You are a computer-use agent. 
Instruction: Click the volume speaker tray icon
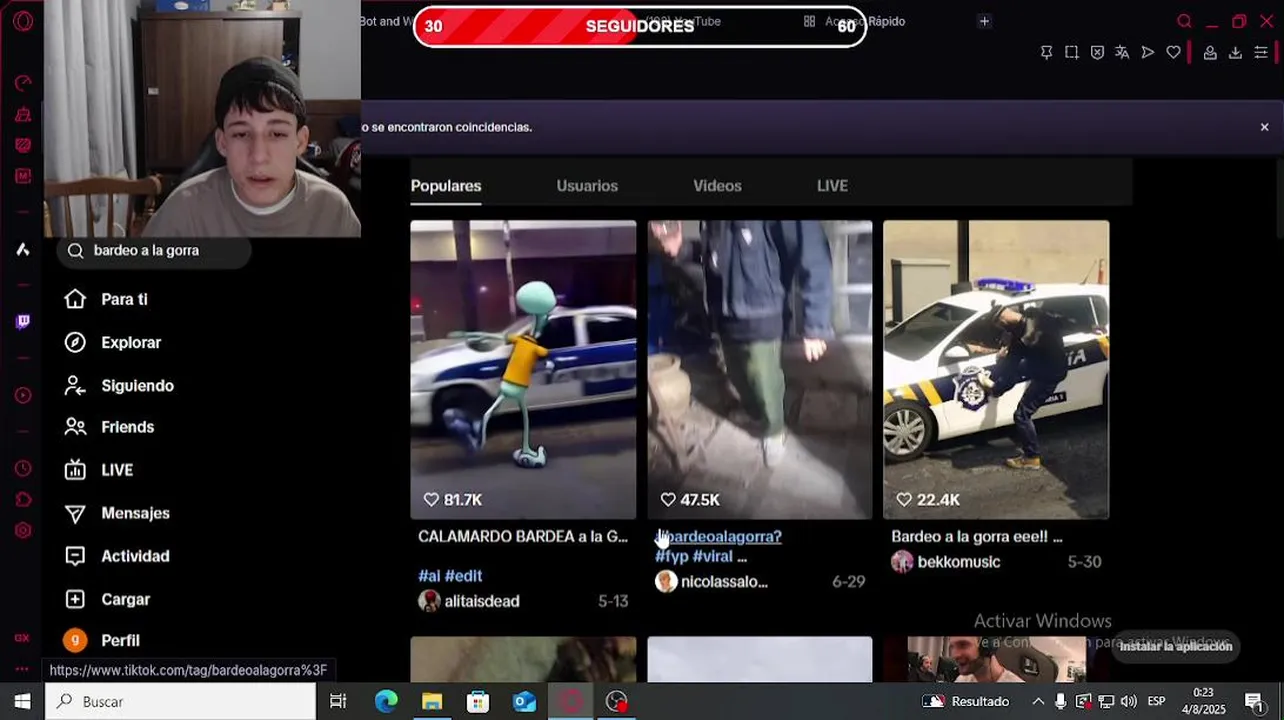[1128, 701]
